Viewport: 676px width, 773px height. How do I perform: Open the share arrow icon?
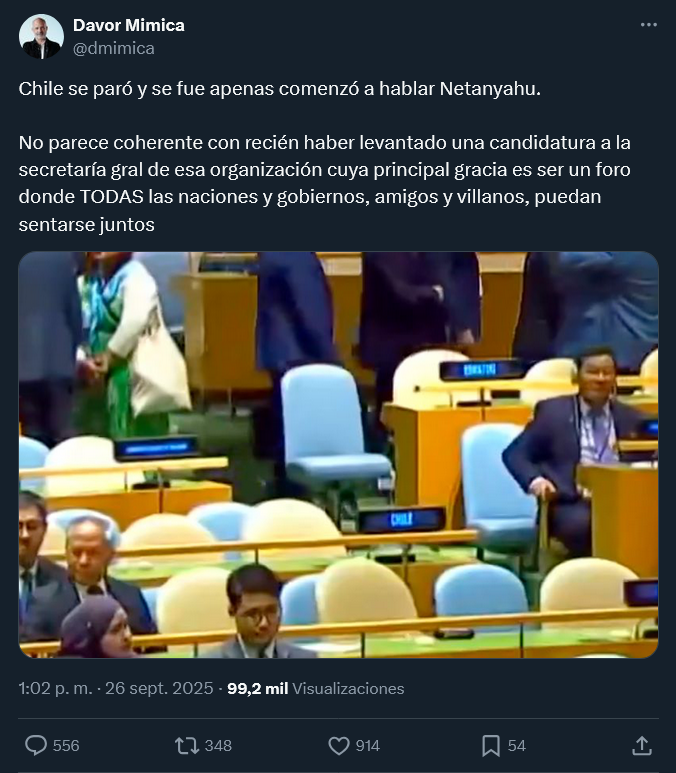coord(642,745)
